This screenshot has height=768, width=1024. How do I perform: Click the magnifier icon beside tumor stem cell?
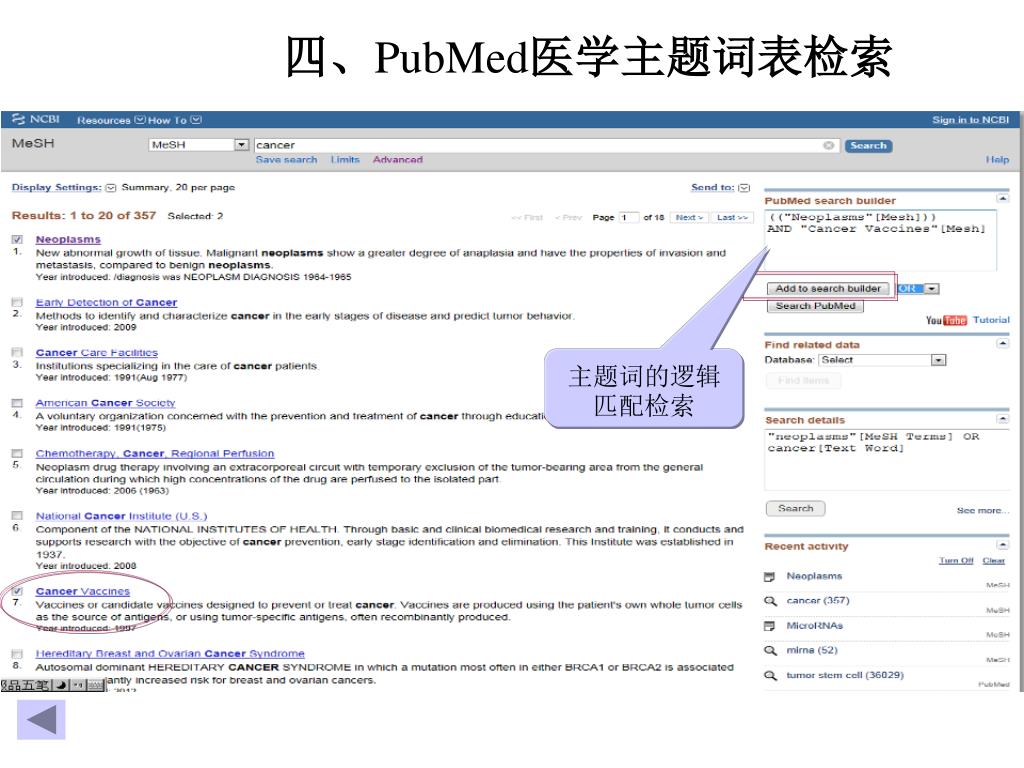(x=771, y=675)
